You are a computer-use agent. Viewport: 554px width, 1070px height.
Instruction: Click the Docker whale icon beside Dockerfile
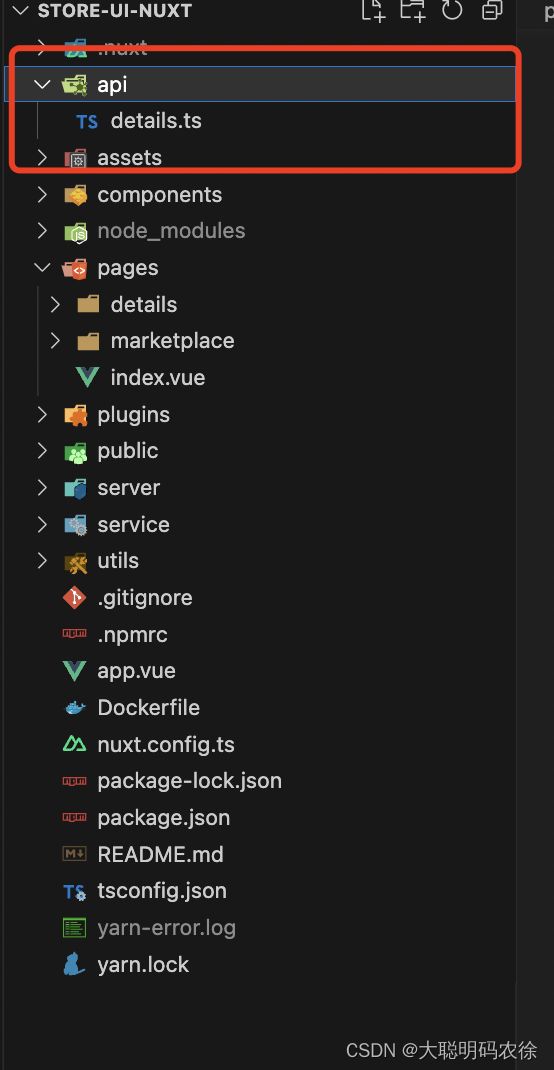75,708
